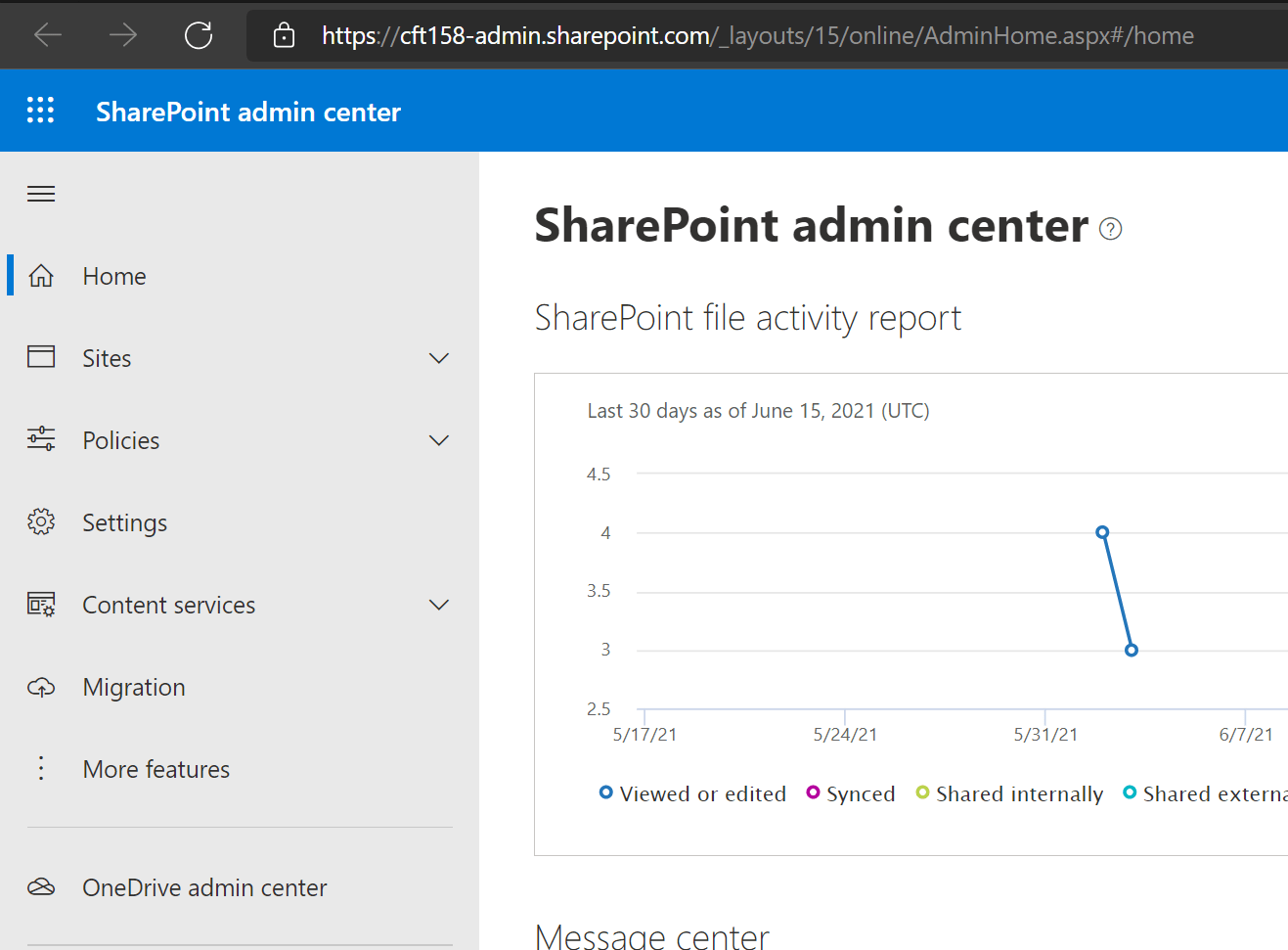Select Home in the navigation menu

(113, 275)
